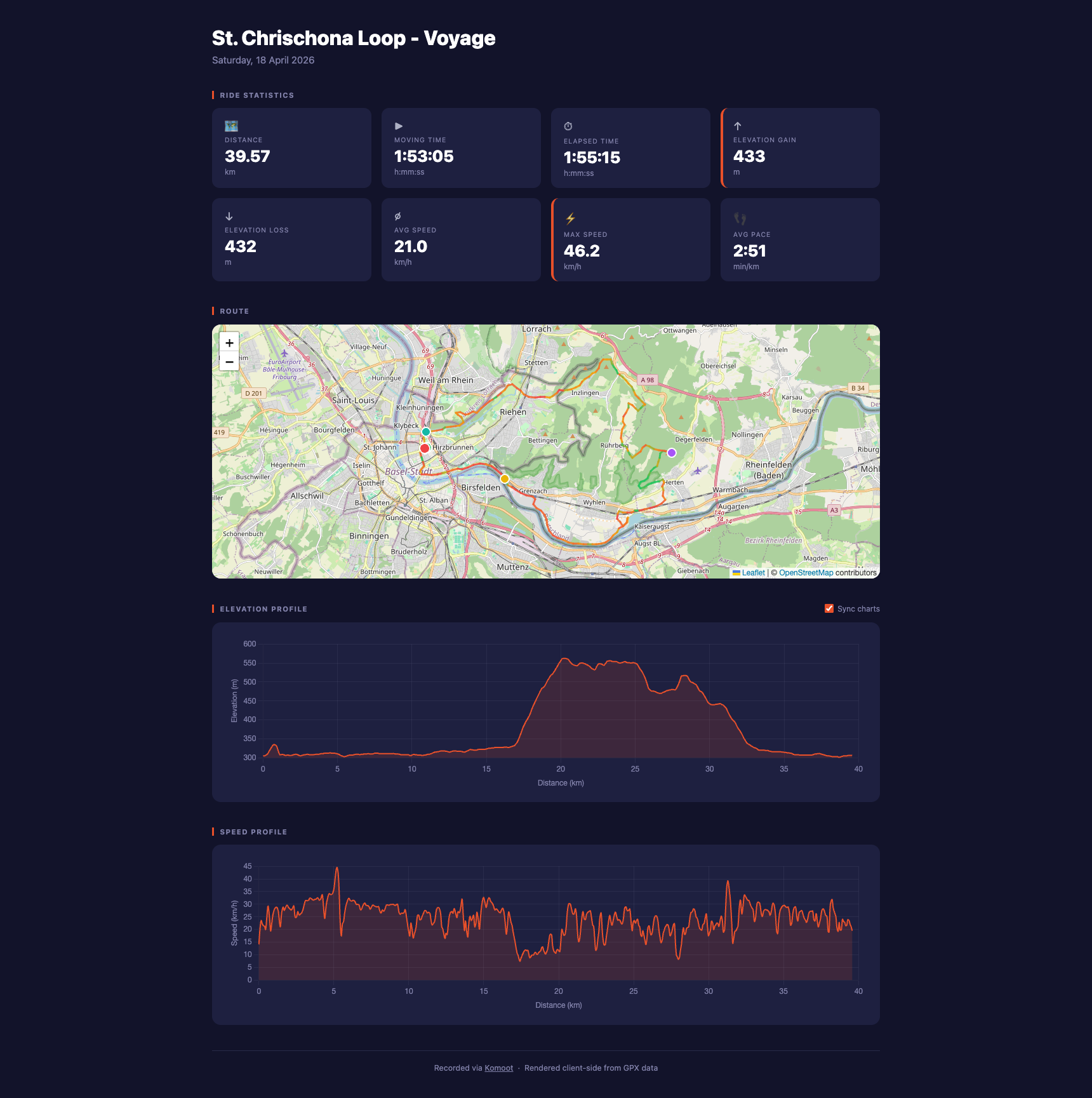Click the speed chart spike near 31 km
The width and height of the screenshot is (1092, 1098).
pos(728,881)
